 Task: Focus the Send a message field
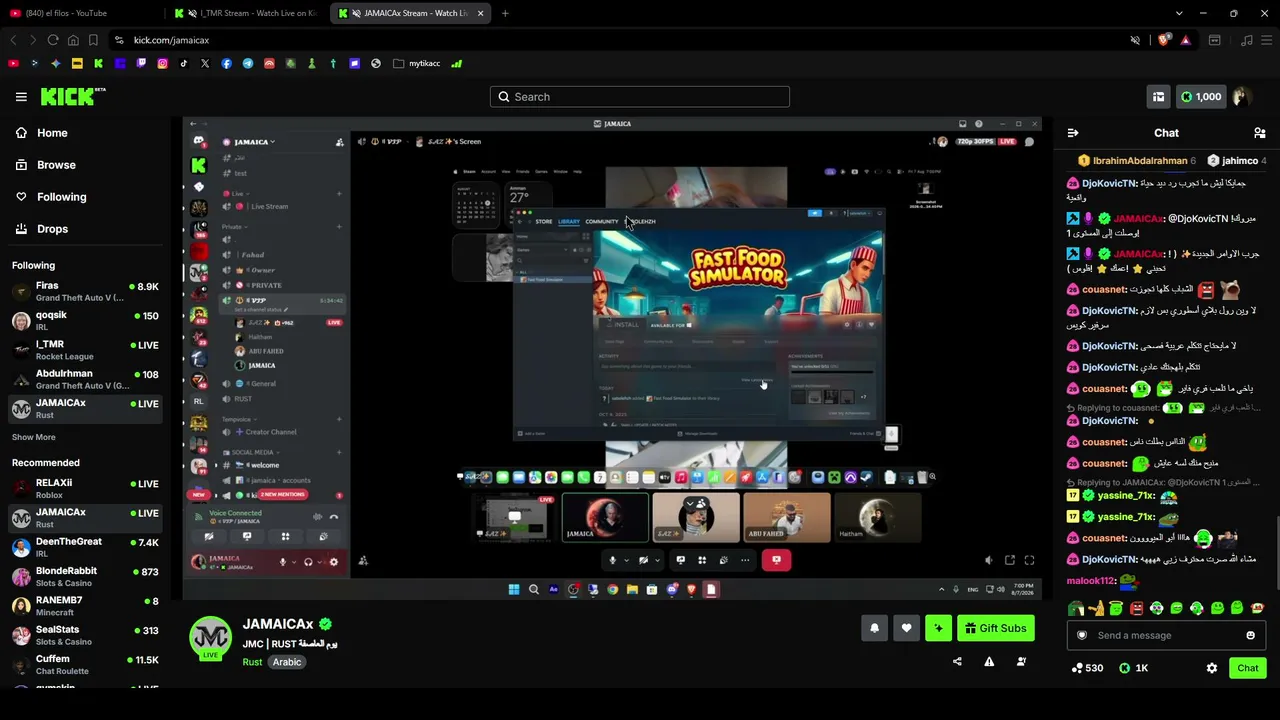coord(1166,635)
